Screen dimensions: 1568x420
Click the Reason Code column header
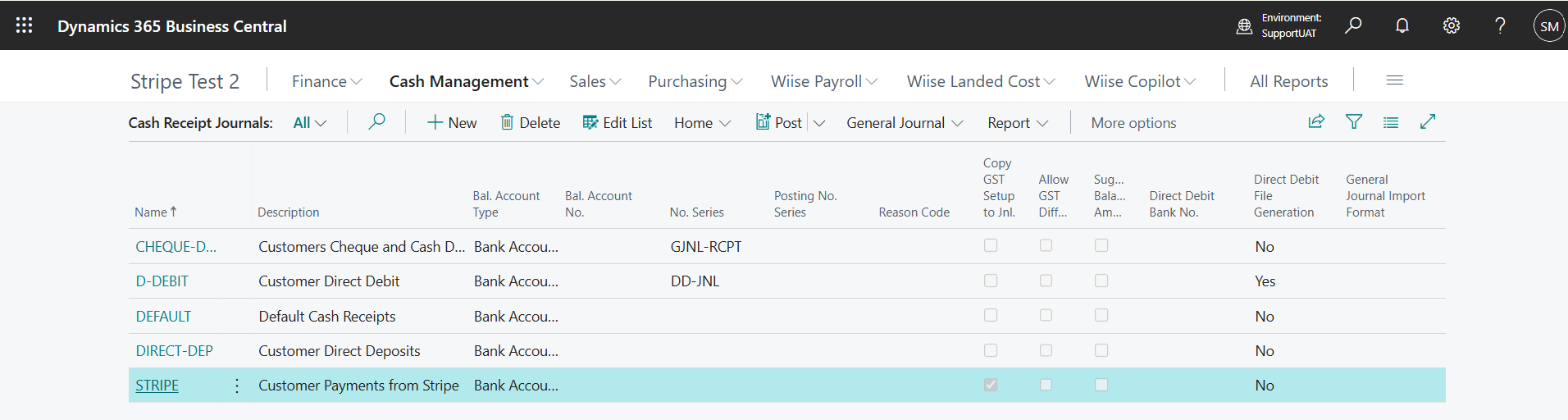point(914,212)
